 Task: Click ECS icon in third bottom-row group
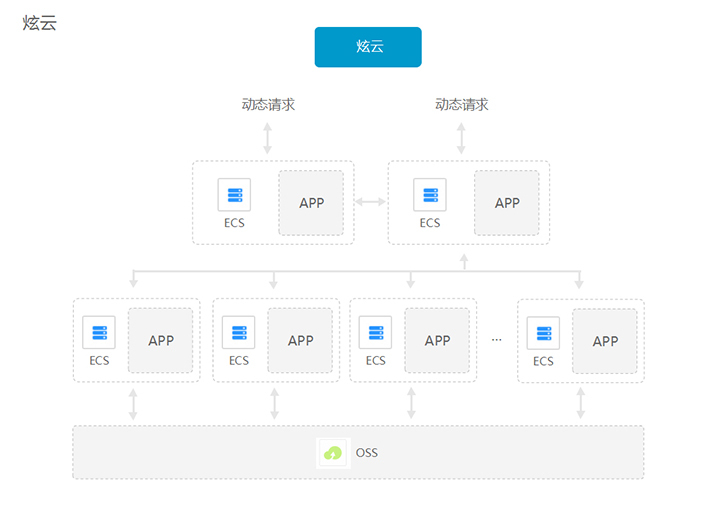click(x=375, y=332)
